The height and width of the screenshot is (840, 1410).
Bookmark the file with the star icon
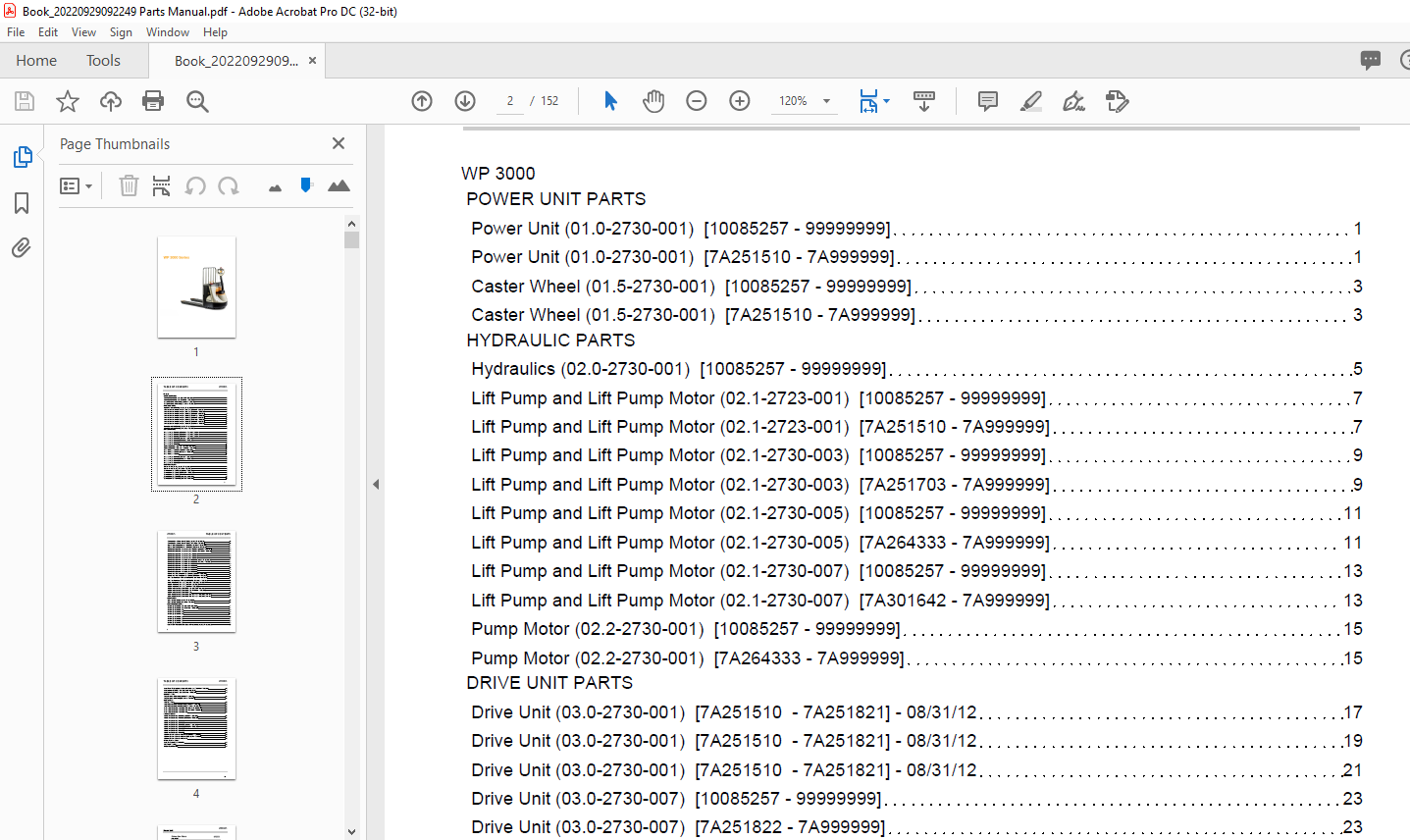click(68, 101)
